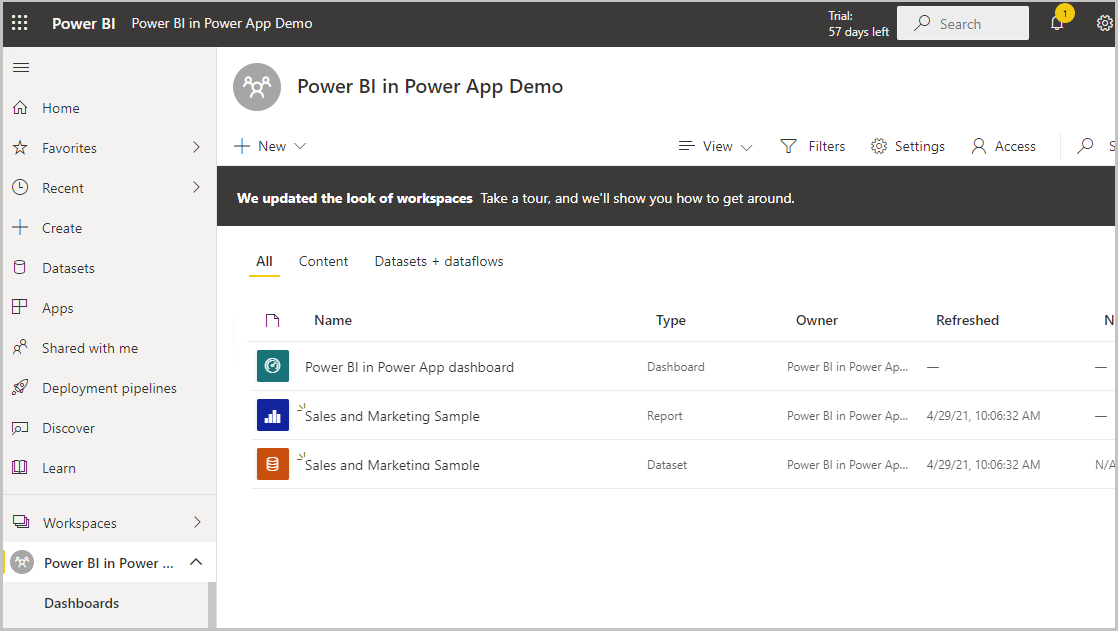Open Deployment pipelines from sidebar
Viewport: 1118px width, 631px height.
point(109,388)
